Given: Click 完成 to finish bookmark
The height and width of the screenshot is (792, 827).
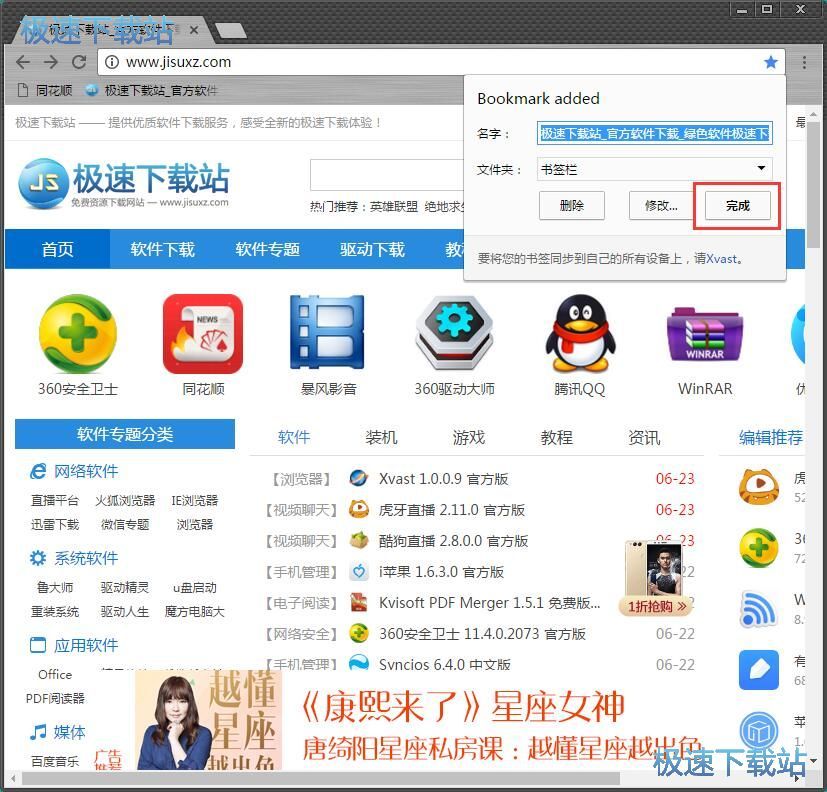Looking at the screenshot, I should click(737, 205).
